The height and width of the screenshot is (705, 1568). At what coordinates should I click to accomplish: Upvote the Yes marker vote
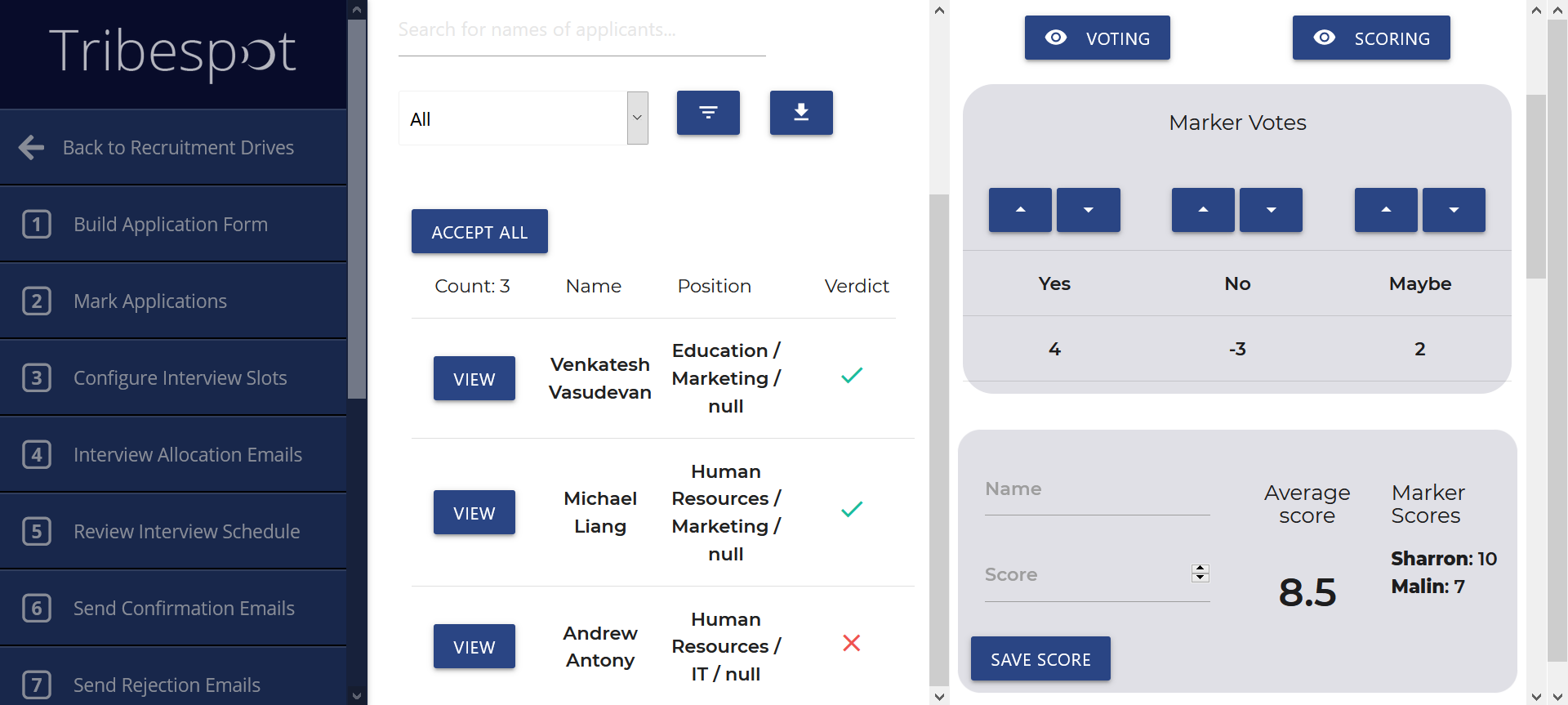click(x=1020, y=210)
